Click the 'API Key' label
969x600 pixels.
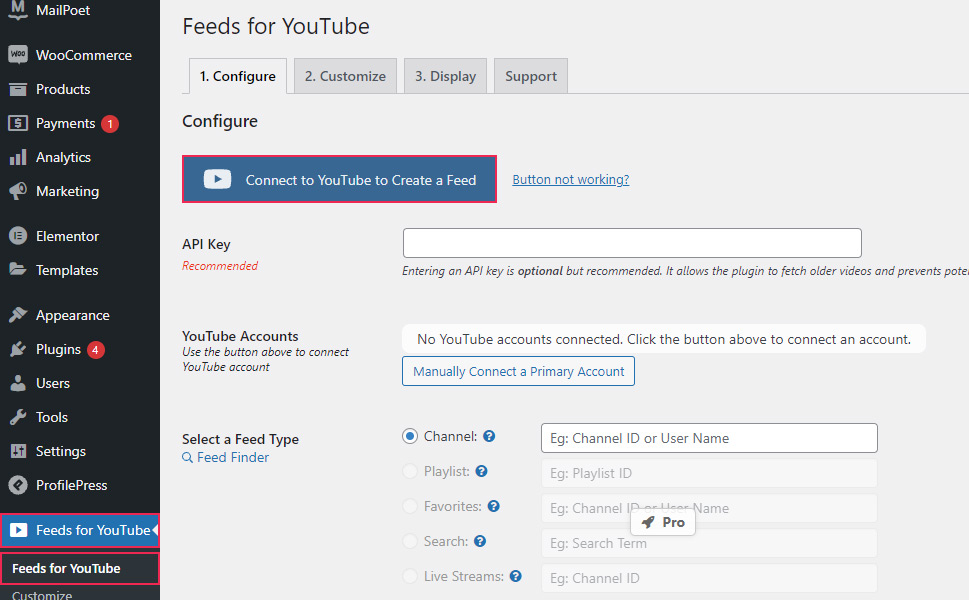point(206,245)
